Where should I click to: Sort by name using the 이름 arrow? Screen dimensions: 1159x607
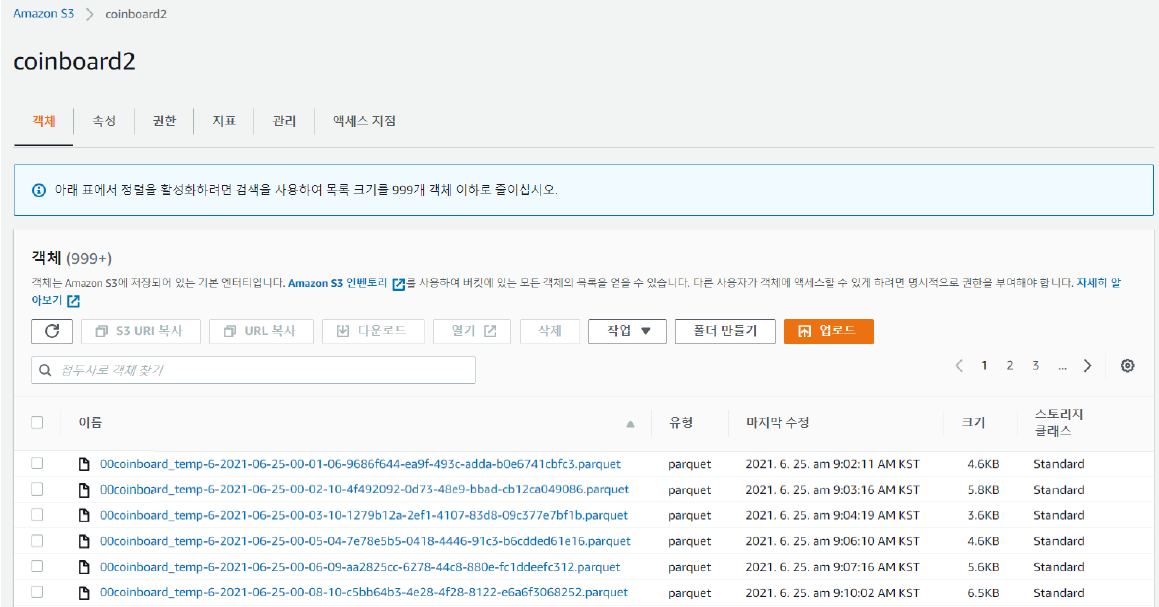click(631, 424)
